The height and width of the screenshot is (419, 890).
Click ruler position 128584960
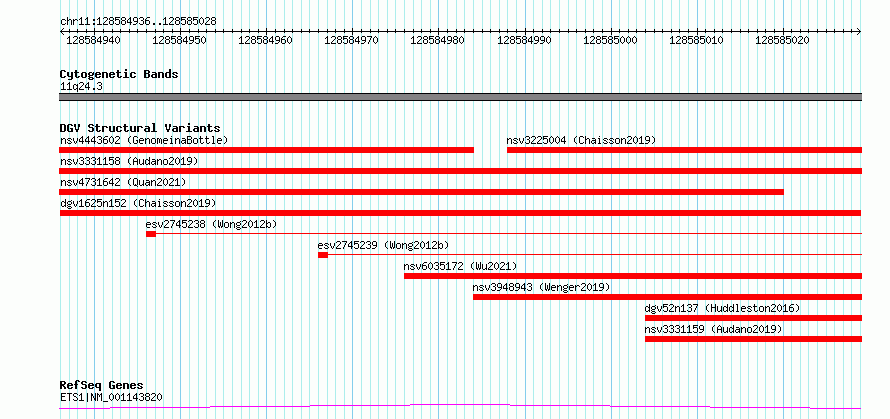pyautogui.click(x=266, y=40)
